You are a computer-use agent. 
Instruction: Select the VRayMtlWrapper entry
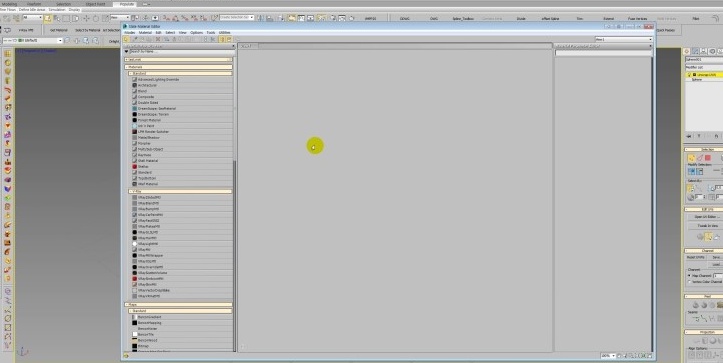click(x=182, y=256)
